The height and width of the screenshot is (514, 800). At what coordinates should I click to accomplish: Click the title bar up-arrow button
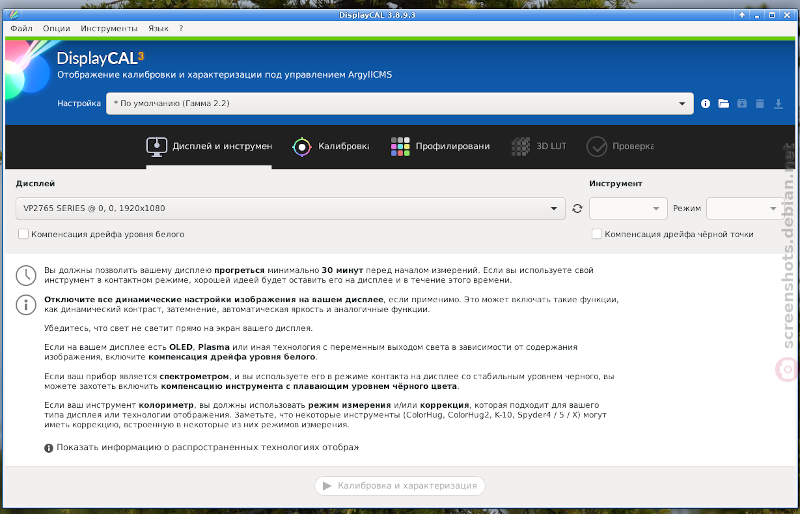pyautogui.click(x=742, y=15)
